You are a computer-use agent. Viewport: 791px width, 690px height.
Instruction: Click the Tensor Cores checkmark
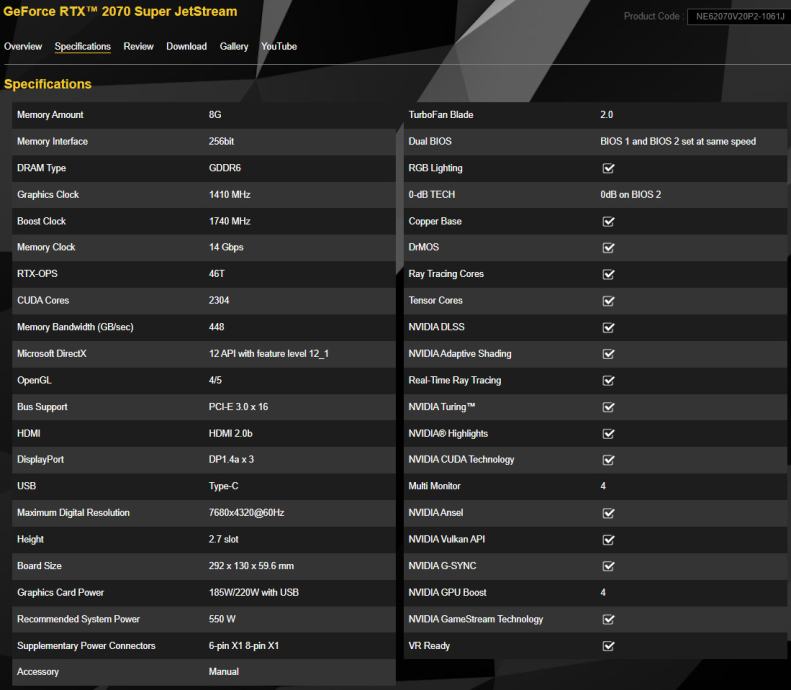(x=608, y=301)
